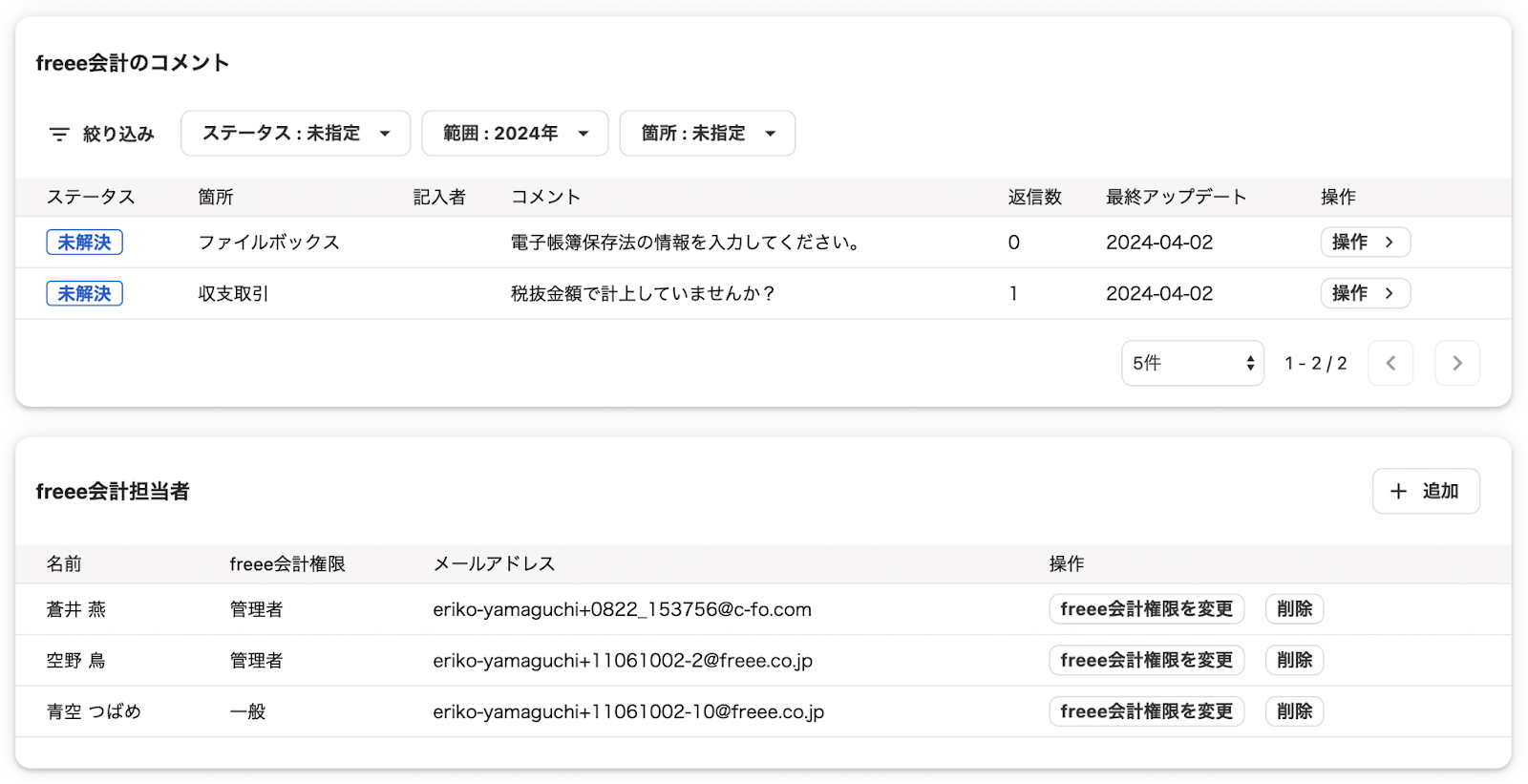Viewport: 1528px width, 784px height.
Task: Open the 範囲：2024年 dropdown
Action: pos(515,134)
